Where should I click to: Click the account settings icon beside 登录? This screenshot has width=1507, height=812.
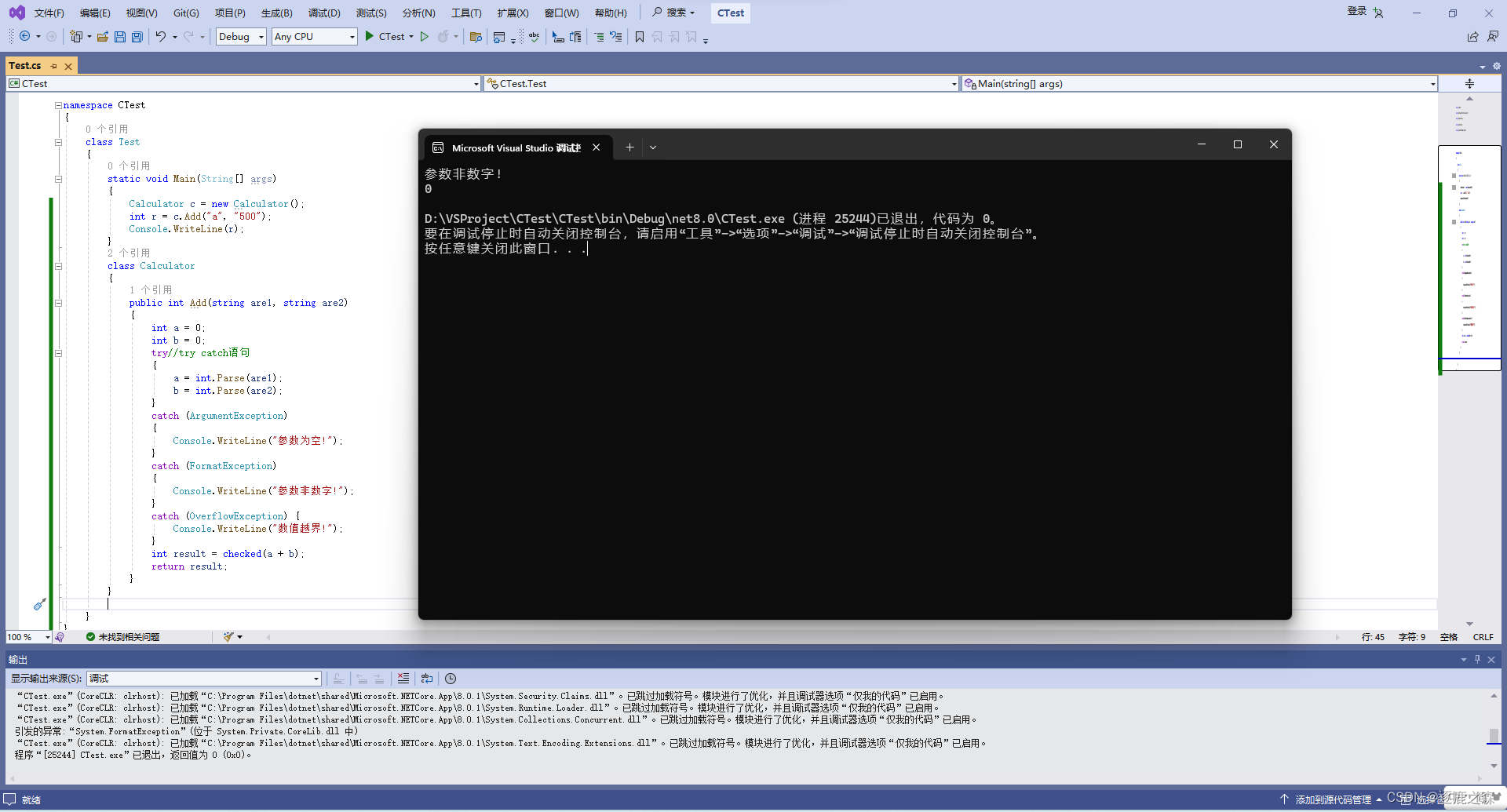tap(1379, 13)
